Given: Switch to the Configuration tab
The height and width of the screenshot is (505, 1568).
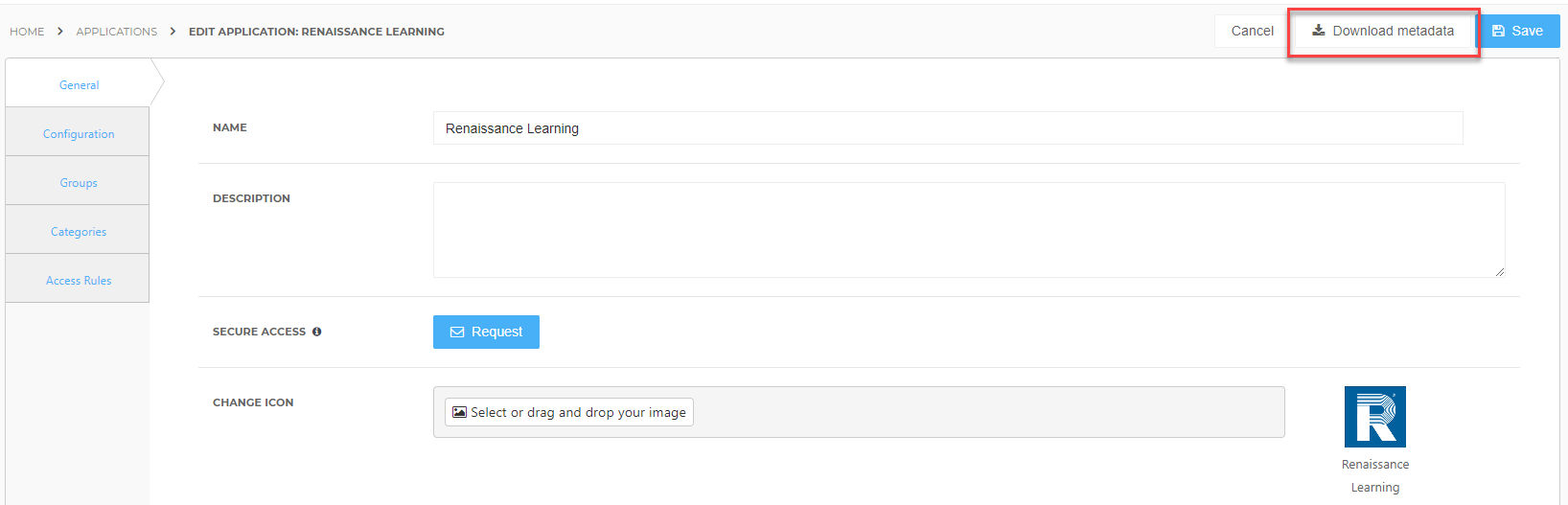Looking at the screenshot, I should point(79,134).
